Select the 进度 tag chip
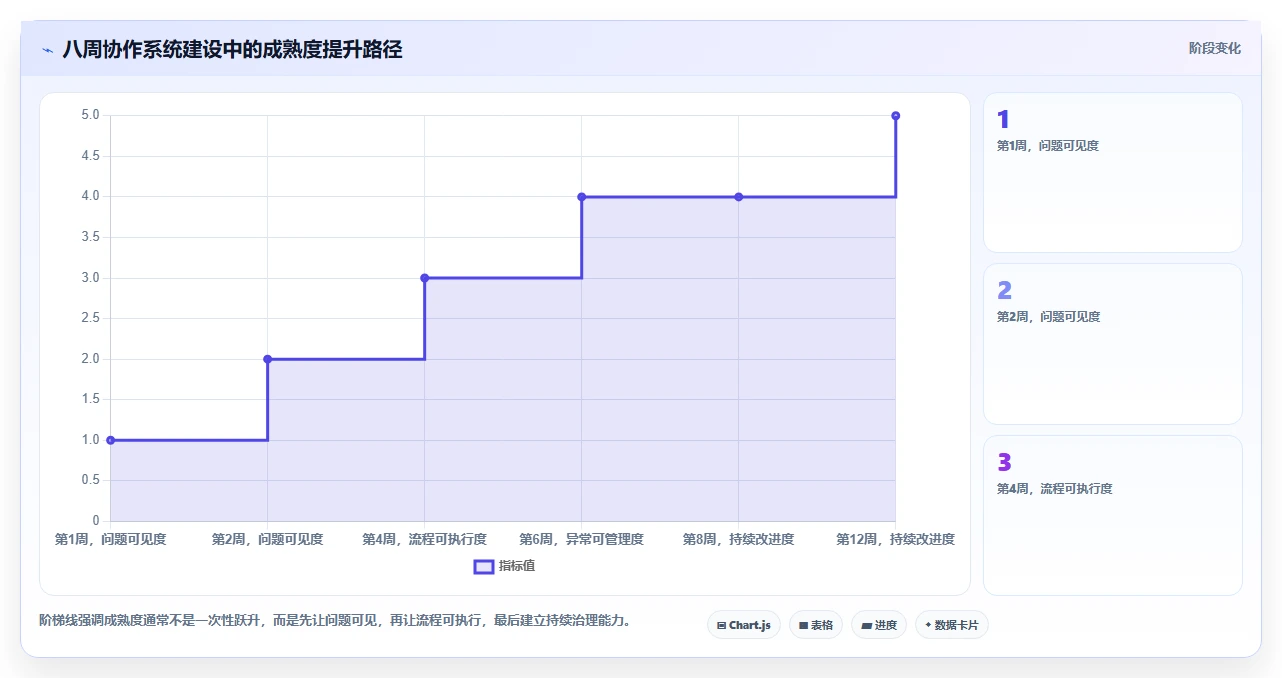 pos(879,625)
